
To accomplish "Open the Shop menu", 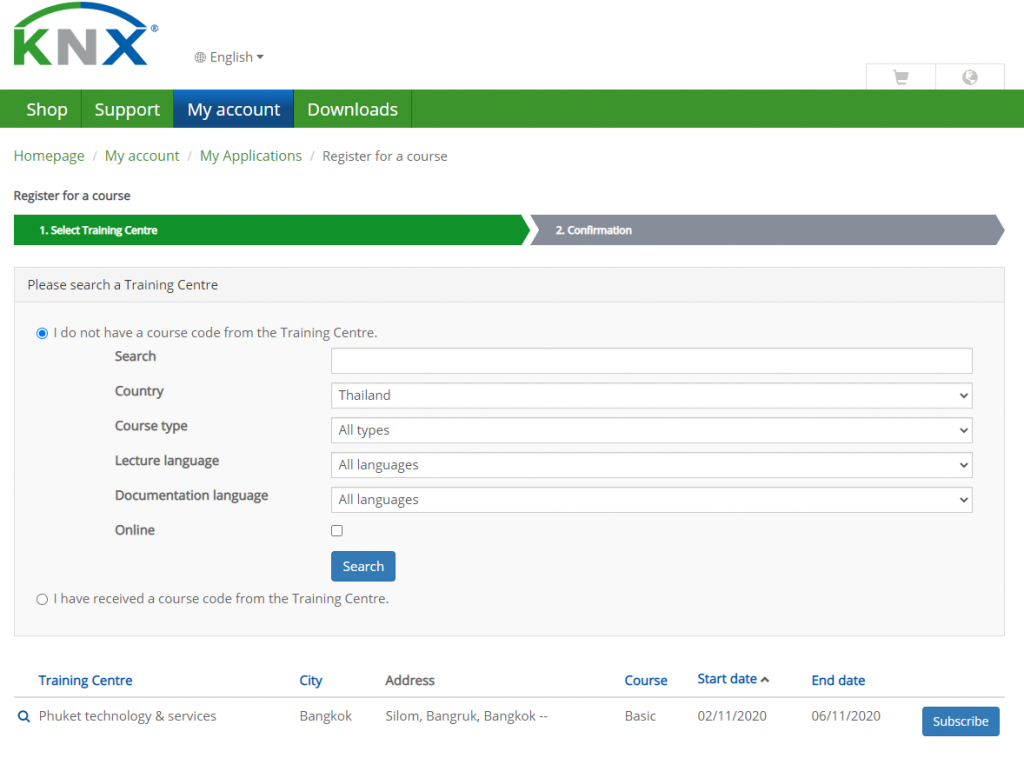I will (x=47, y=109).
